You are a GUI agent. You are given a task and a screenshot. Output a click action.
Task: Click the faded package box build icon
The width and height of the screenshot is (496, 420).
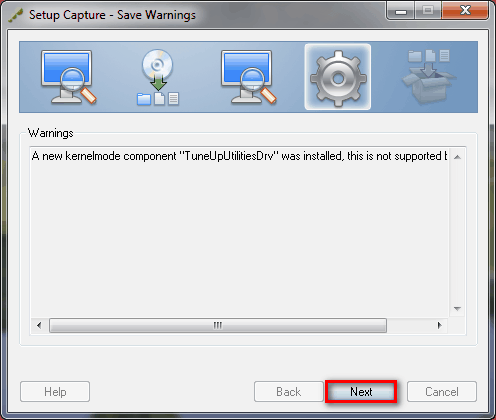click(x=429, y=76)
